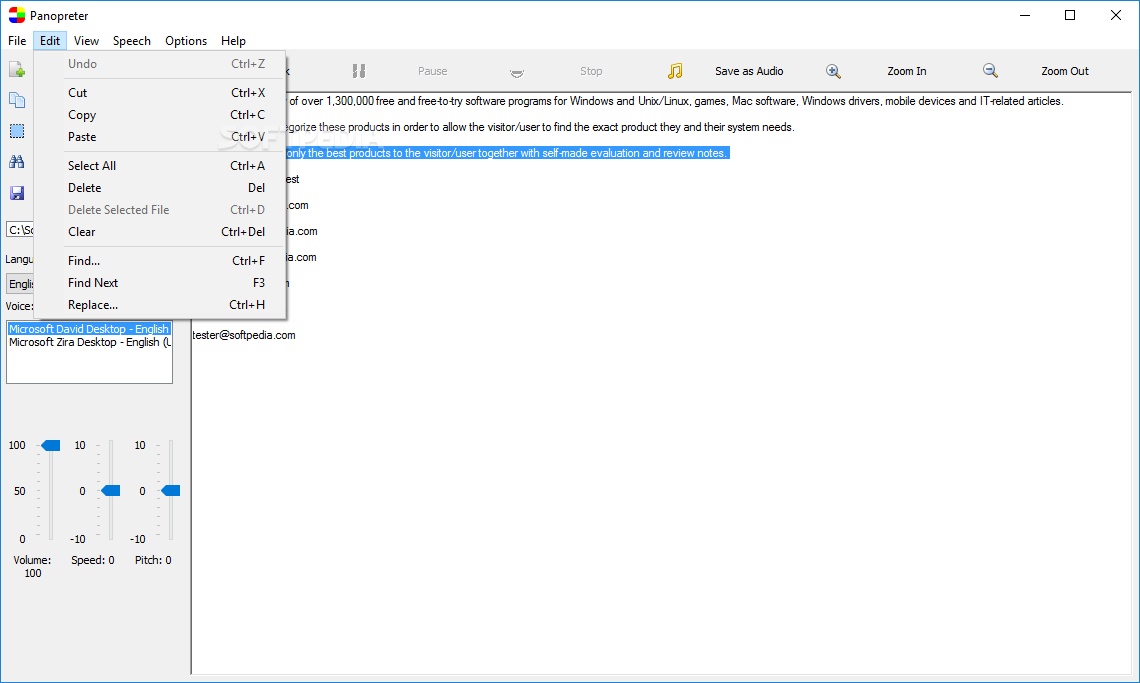Choose Copy from the Edit menu
The height and width of the screenshot is (683, 1140).
pyautogui.click(x=160, y=115)
